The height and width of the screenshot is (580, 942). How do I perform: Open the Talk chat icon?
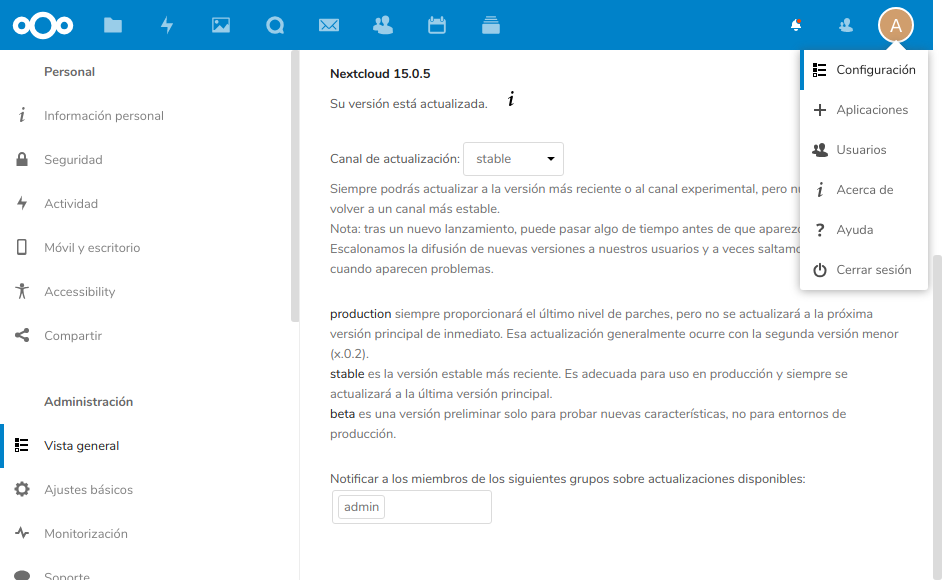click(275, 25)
